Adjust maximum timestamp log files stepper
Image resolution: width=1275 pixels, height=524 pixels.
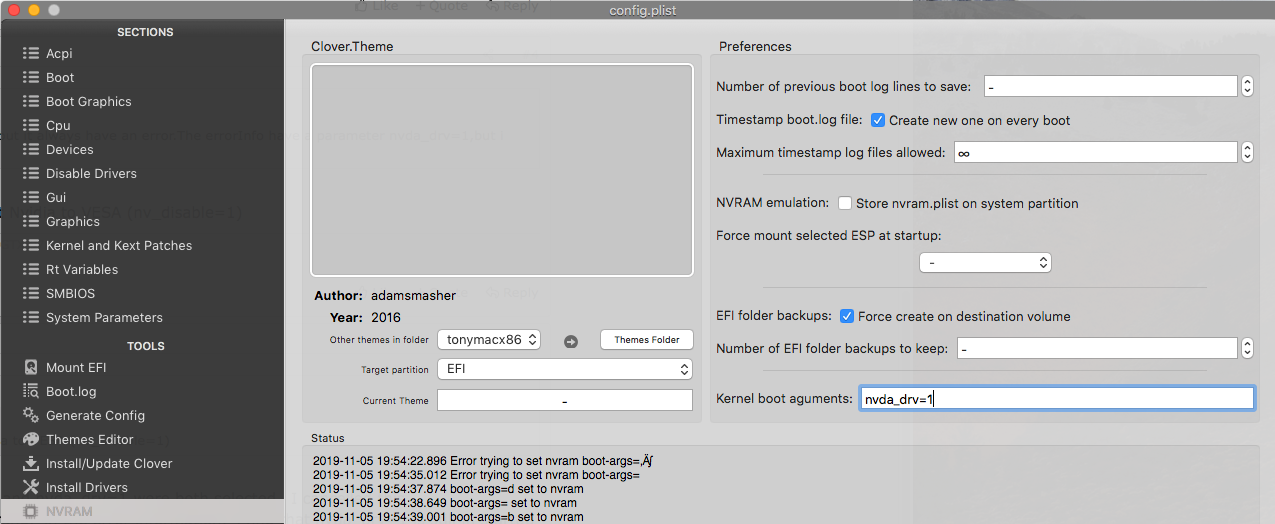[1247, 153]
